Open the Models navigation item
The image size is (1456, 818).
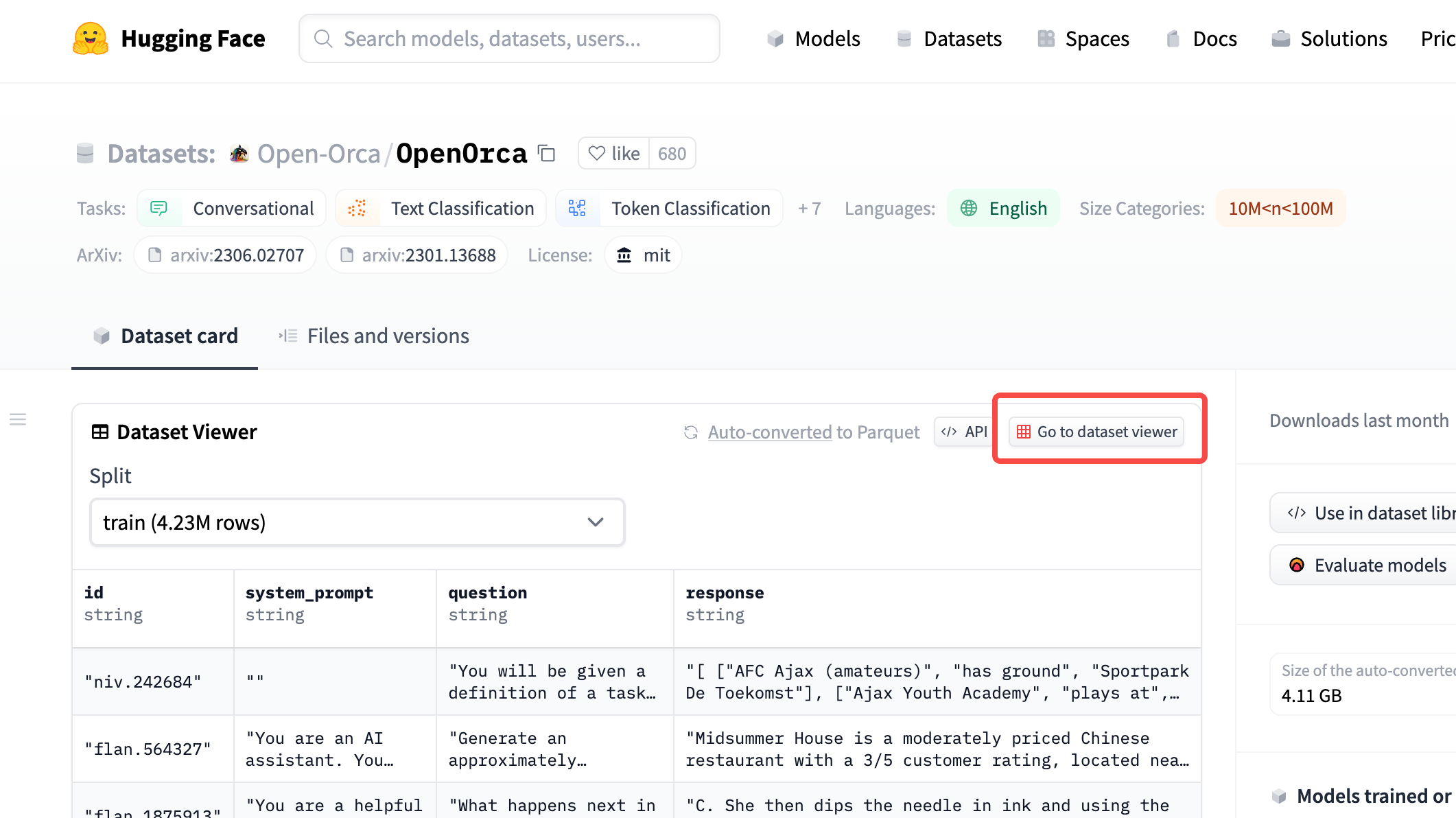click(813, 39)
